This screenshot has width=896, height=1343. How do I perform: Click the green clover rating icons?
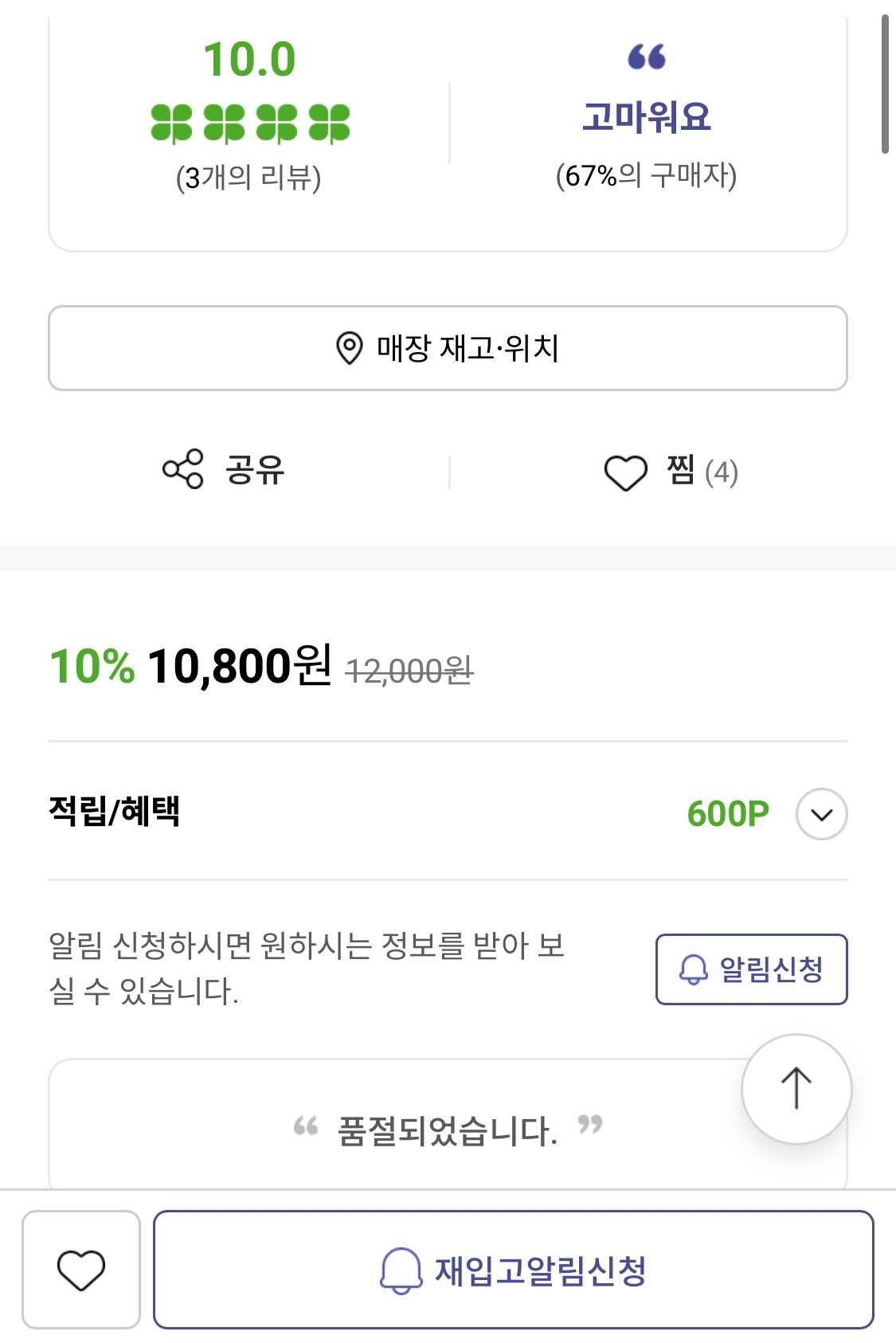[250, 124]
